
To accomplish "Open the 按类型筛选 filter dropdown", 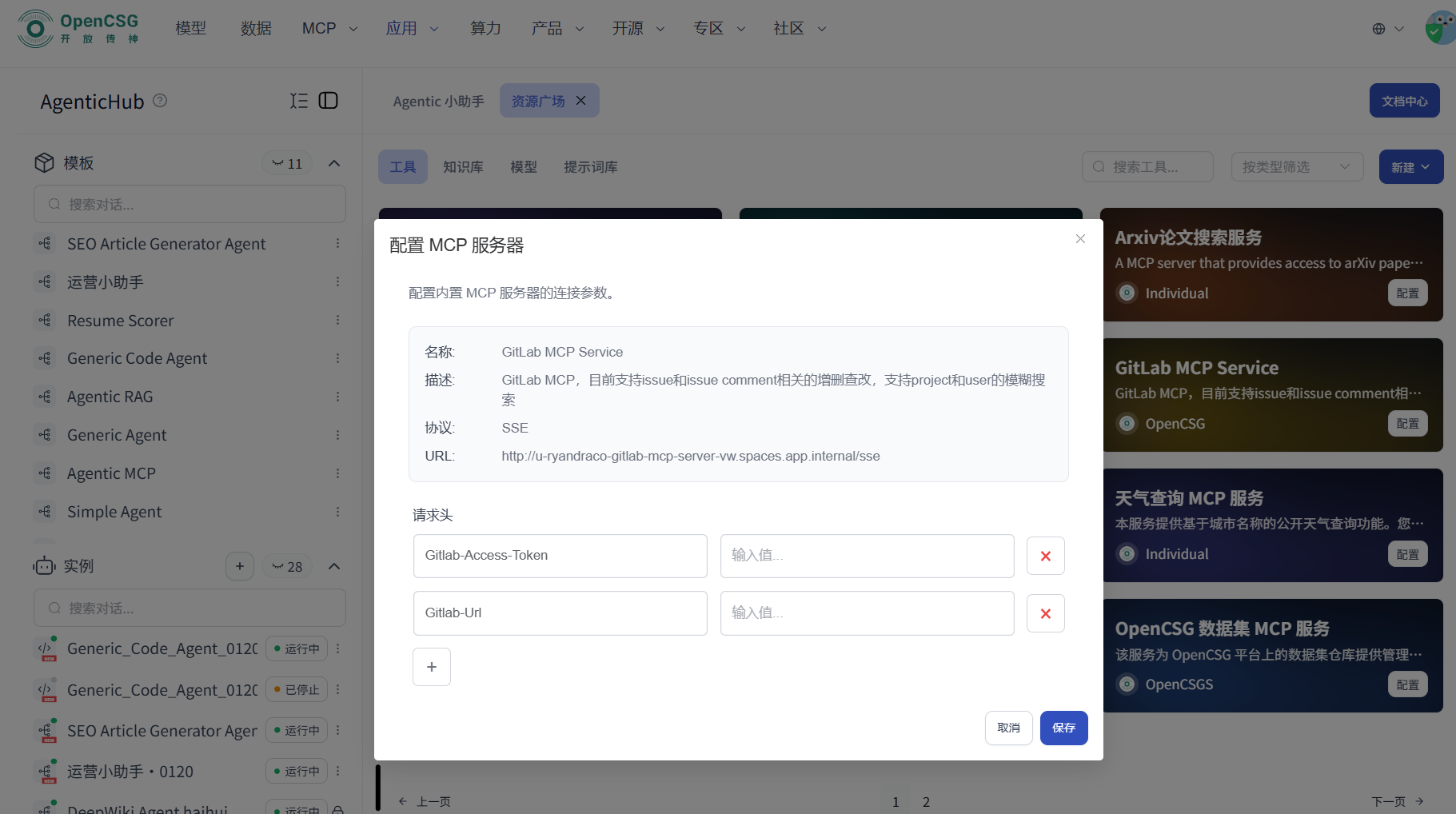I will [1296, 166].
